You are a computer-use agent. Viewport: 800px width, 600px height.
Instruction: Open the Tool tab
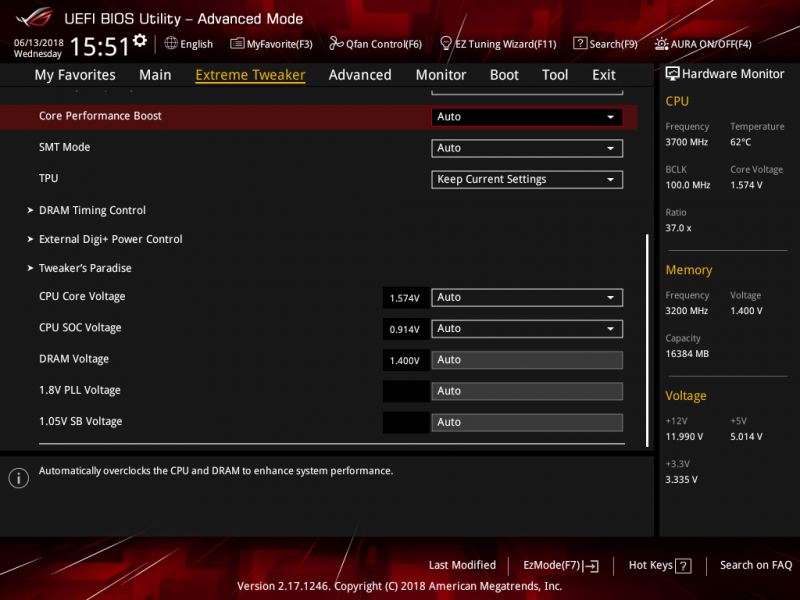point(555,75)
